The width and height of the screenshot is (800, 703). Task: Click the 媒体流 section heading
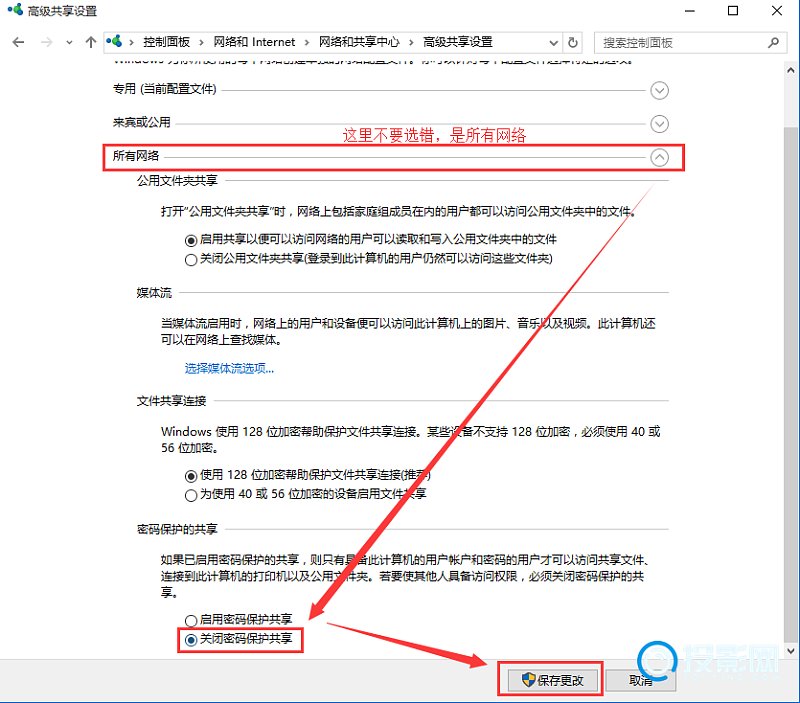click(154, 293)
